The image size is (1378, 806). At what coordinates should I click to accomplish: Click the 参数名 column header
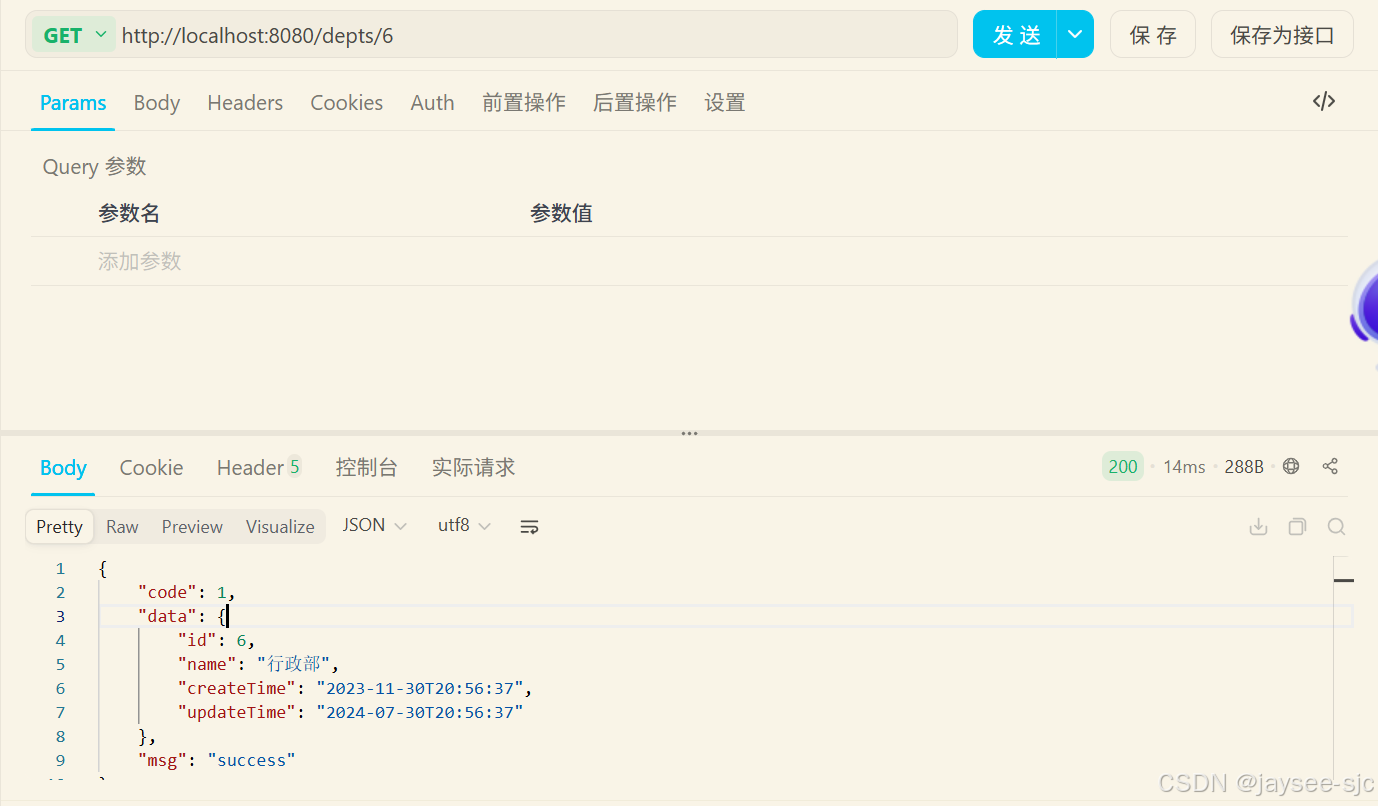tap(129, 213)
